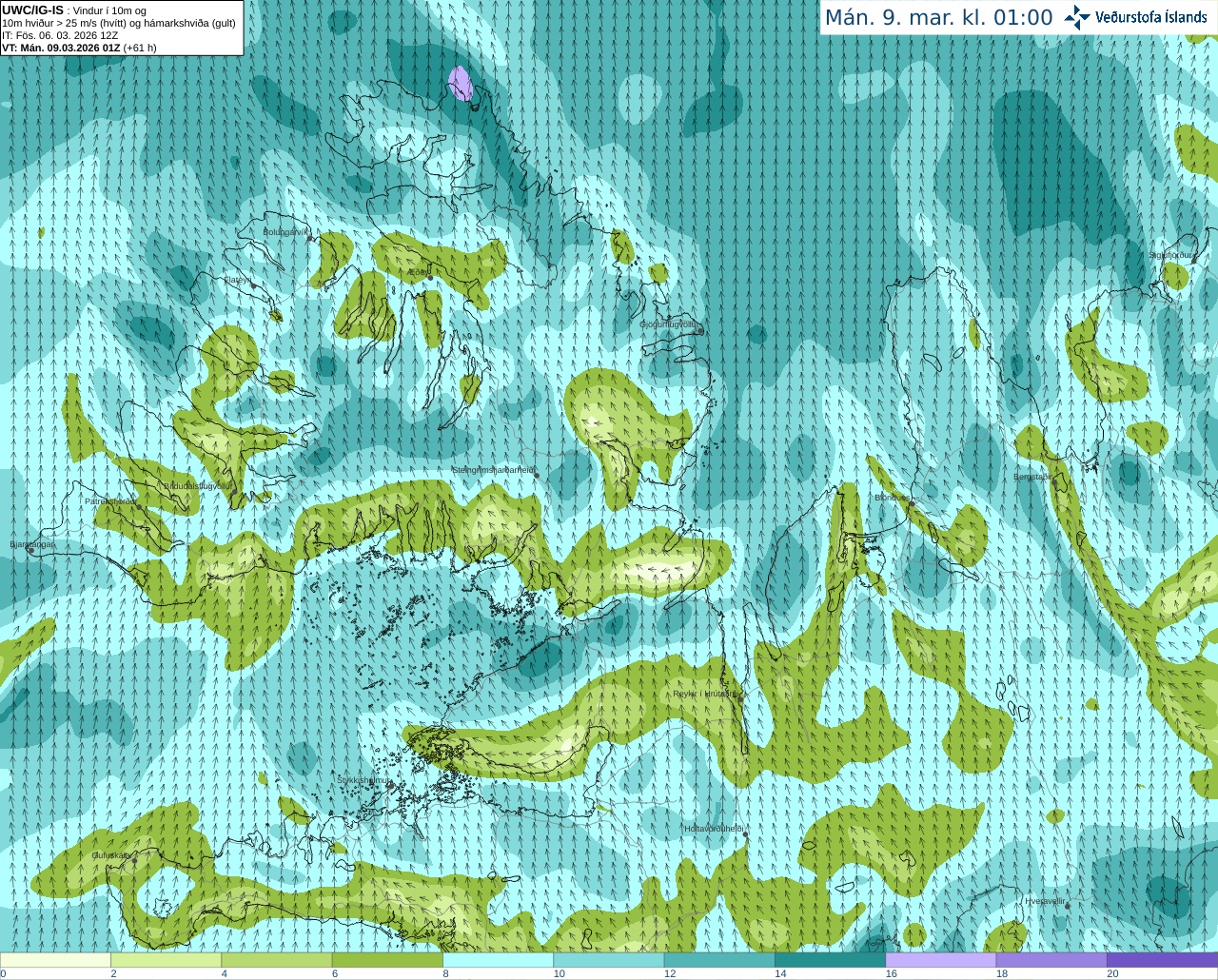
Task: Click the Veðurstofa Íslands logo
Action: 1135,17
